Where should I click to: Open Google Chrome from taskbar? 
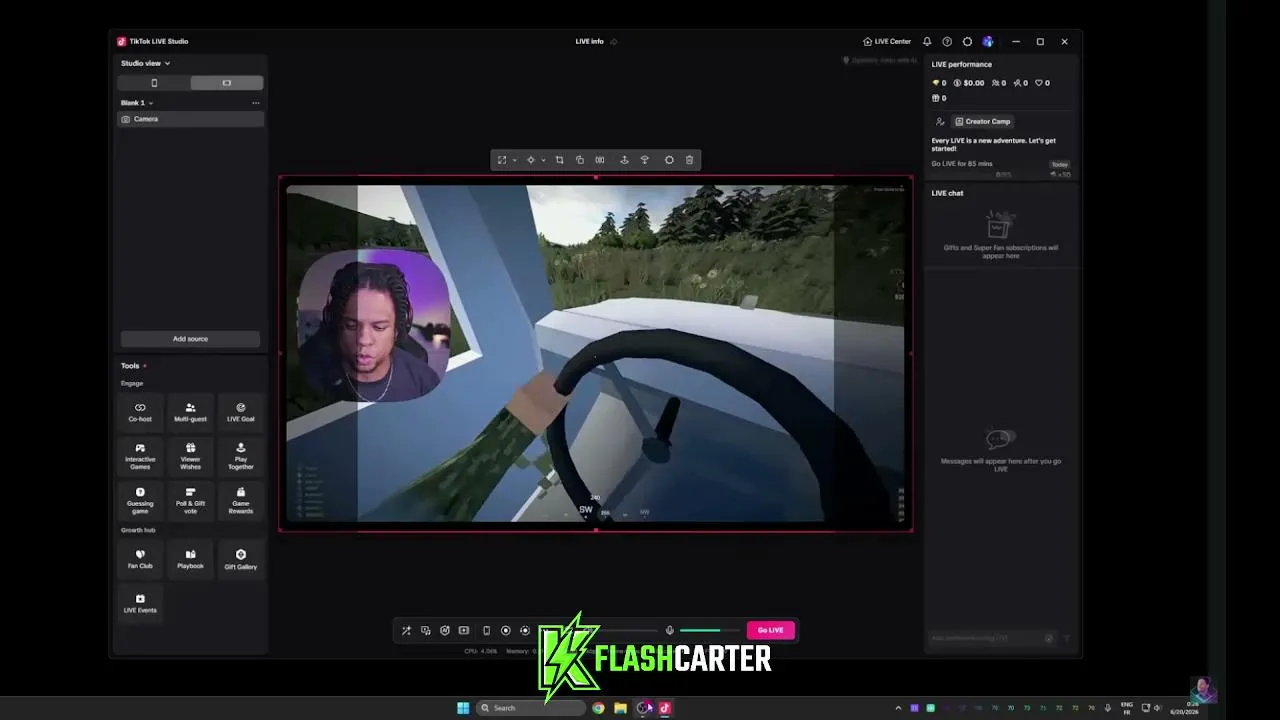598,708
